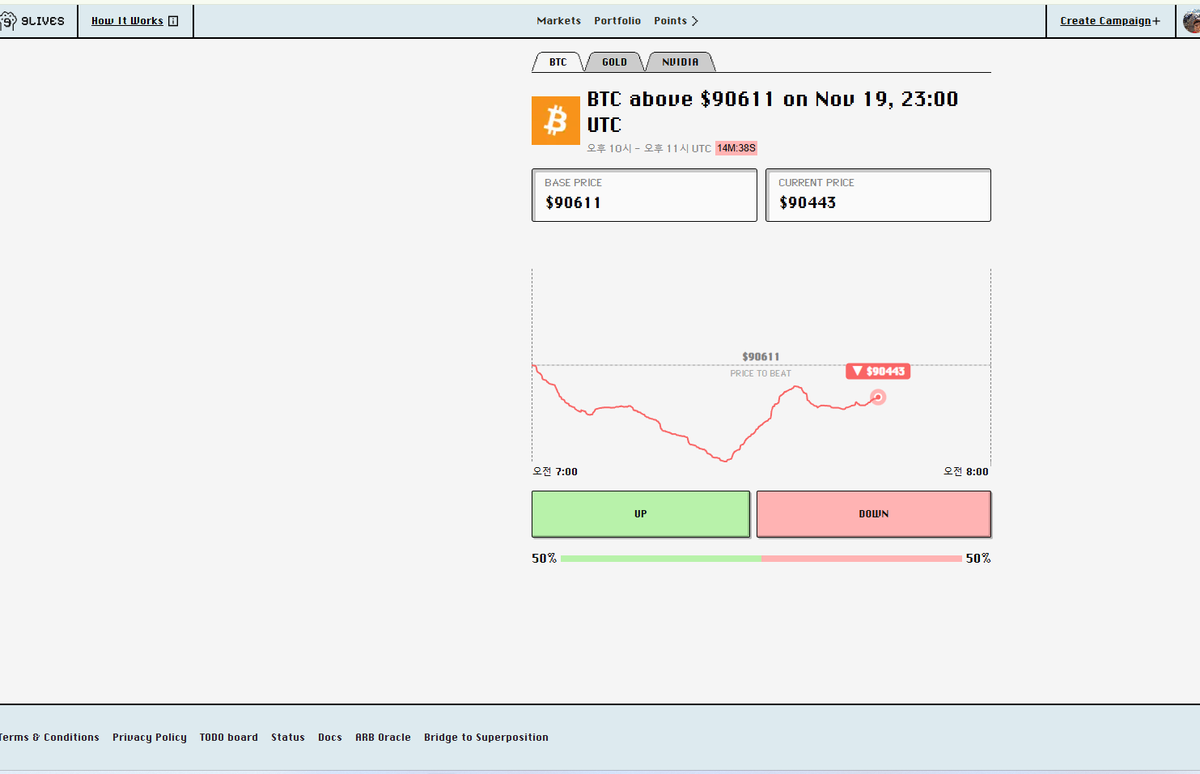Click the info icon beside How It Works
Viewport: 1200px width, 774px height.
173,20
